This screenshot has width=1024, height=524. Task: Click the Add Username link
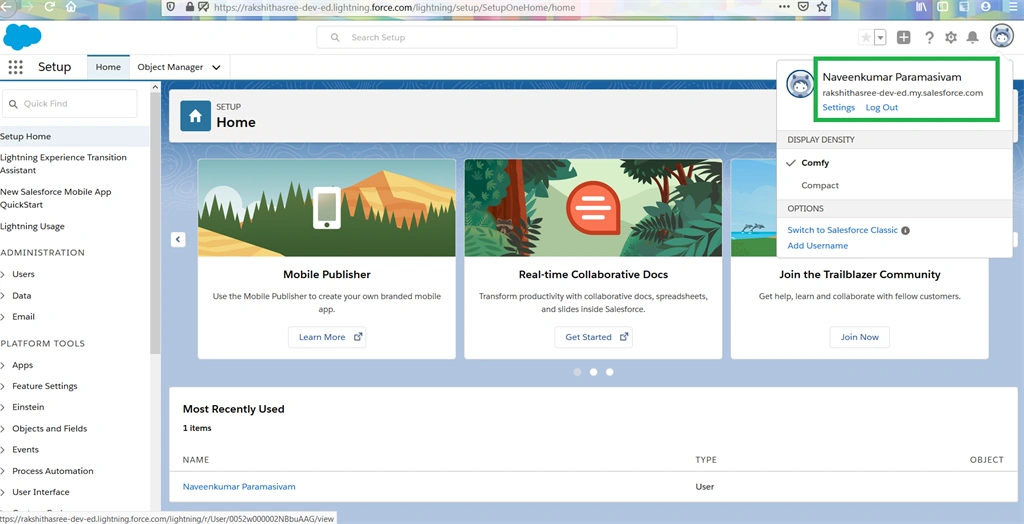pos(818,246)
